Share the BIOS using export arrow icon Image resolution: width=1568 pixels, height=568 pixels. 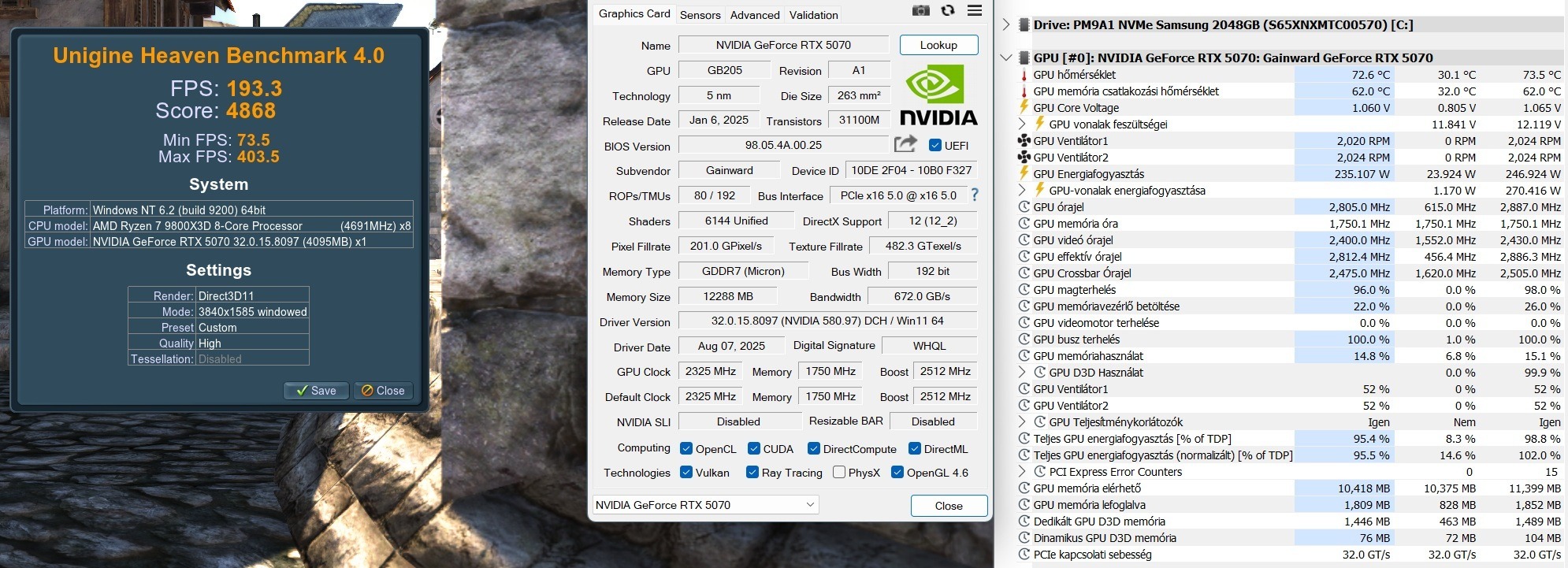pyautogui.click(x=905, y=144)
